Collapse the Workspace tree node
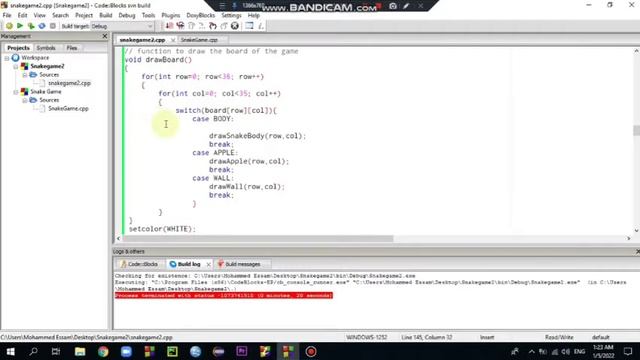This screenshot has width=640, height=360. pyautogui.click(x=7, y=58)
